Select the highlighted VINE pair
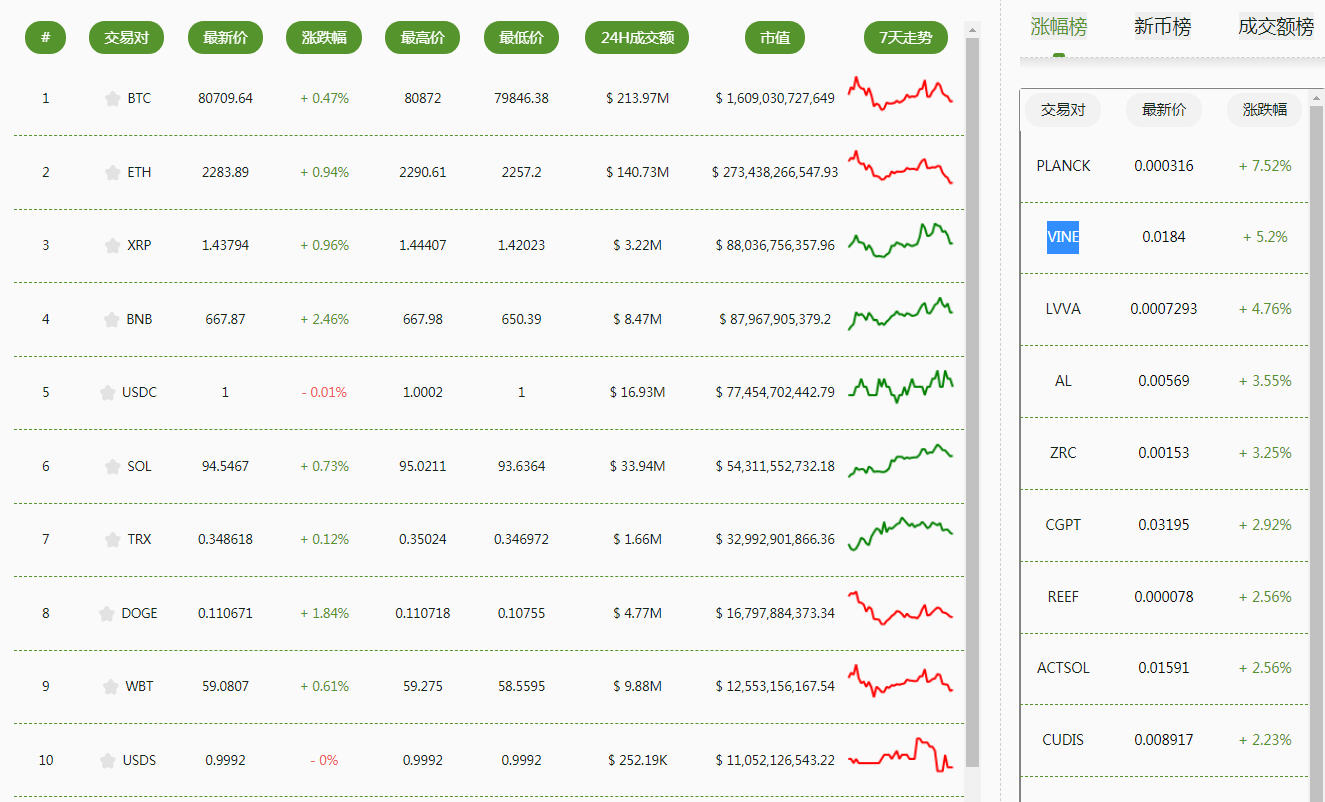The width and height of the screenshot is (1325, 802). click(x=1063, y=237)
